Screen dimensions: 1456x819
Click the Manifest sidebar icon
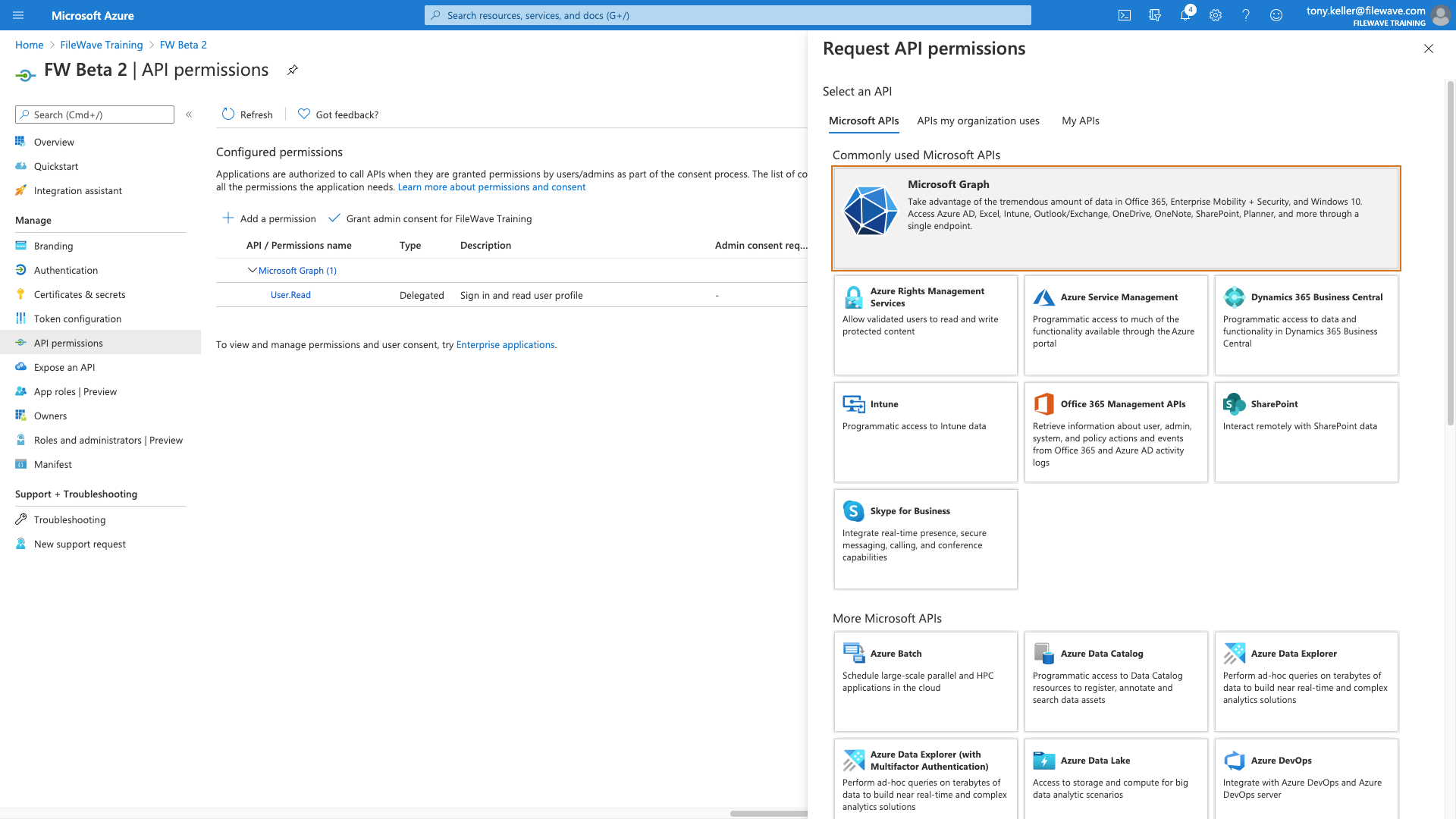pyautogui.click(x=20, y=464)
